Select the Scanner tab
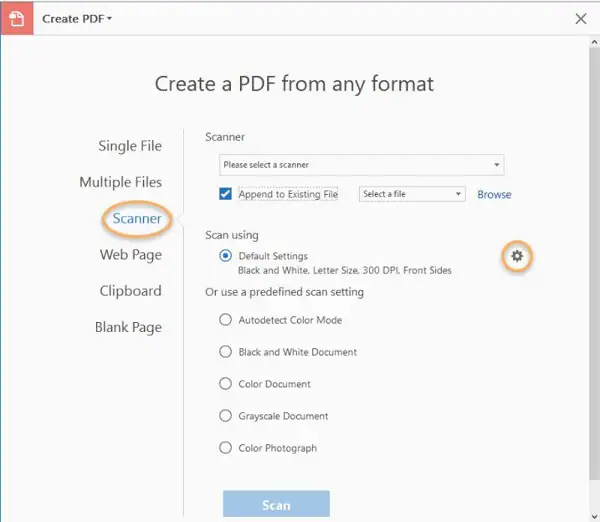This screenshot has width=600, height=522. pyautogui.click(x=137, y=218)
